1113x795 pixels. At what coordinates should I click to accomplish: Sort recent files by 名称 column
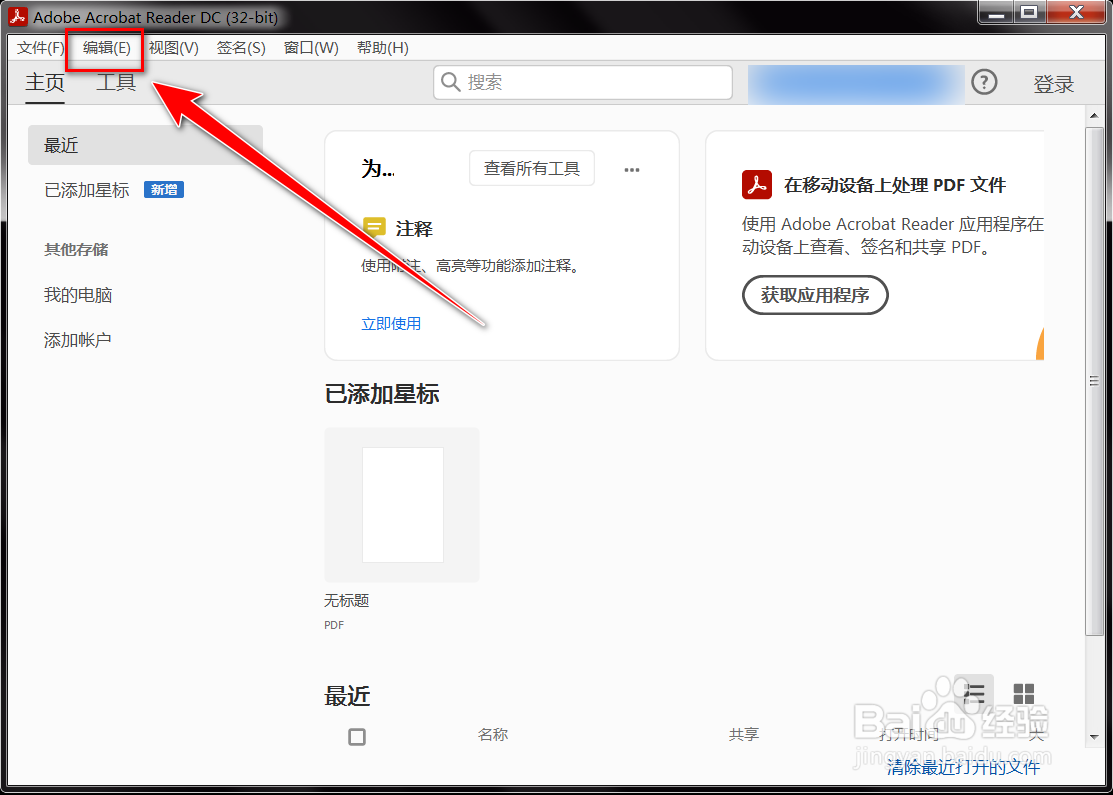click(x=493, y=735)
